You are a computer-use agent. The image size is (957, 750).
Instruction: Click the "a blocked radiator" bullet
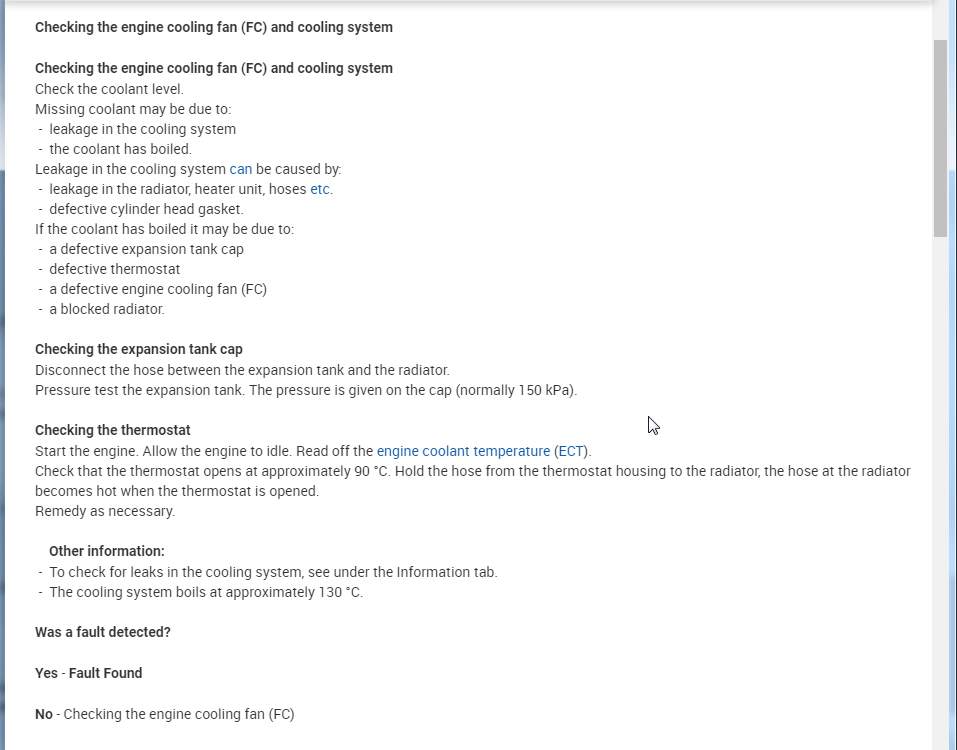107,309
